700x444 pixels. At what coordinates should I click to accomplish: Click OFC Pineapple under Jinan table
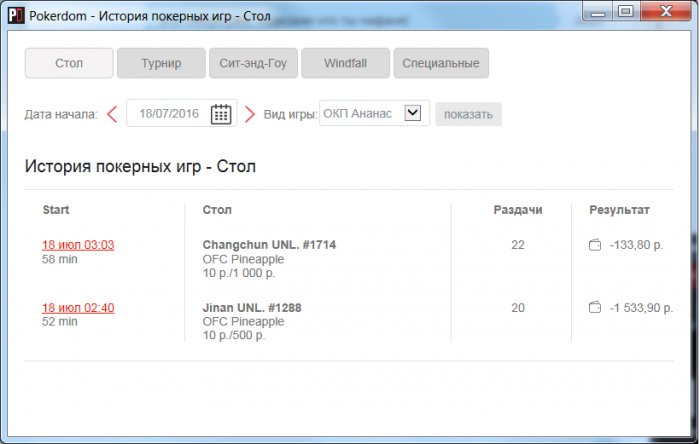point(243,321)
